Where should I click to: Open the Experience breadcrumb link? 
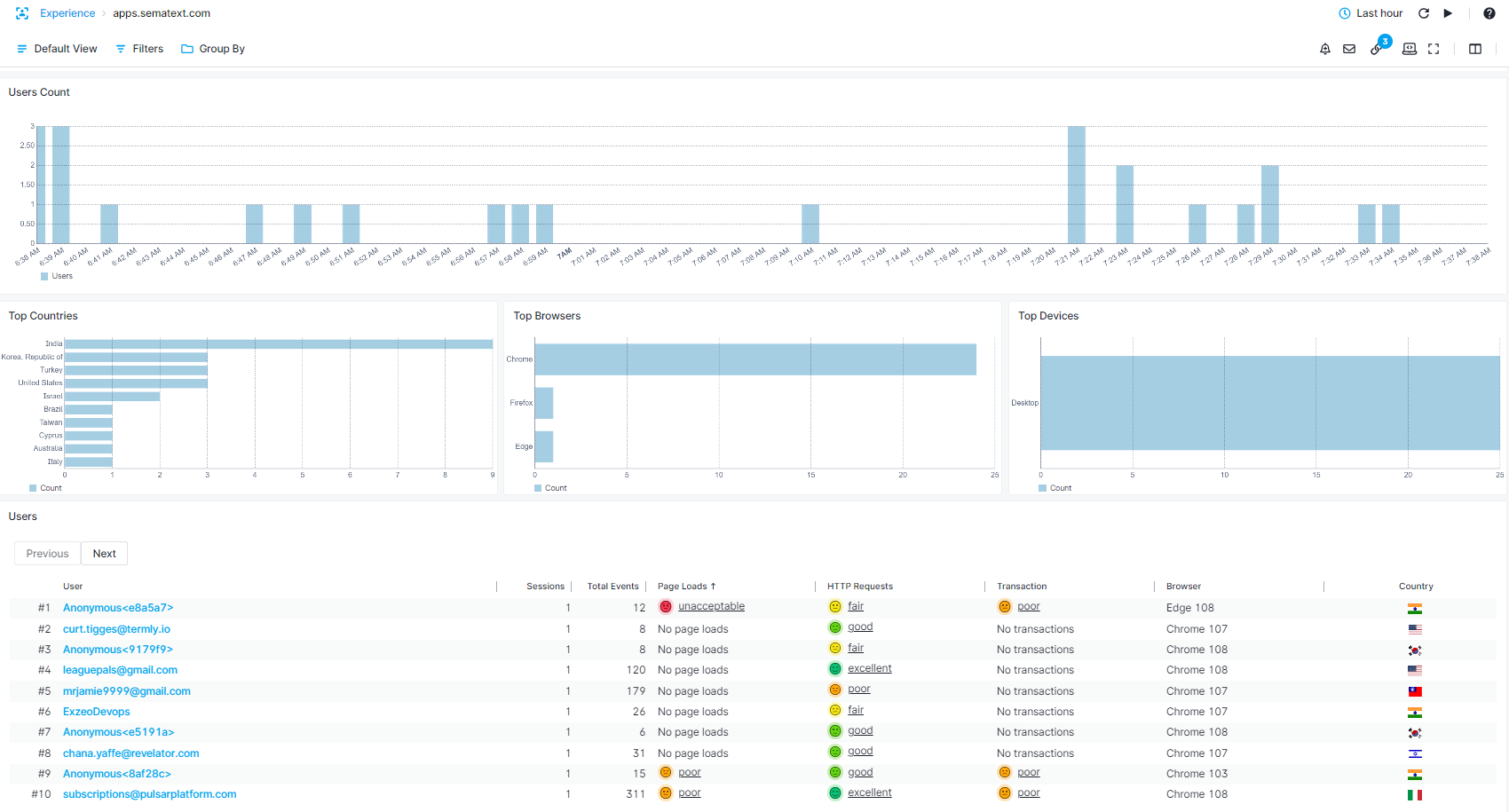(x=67, y=13)
